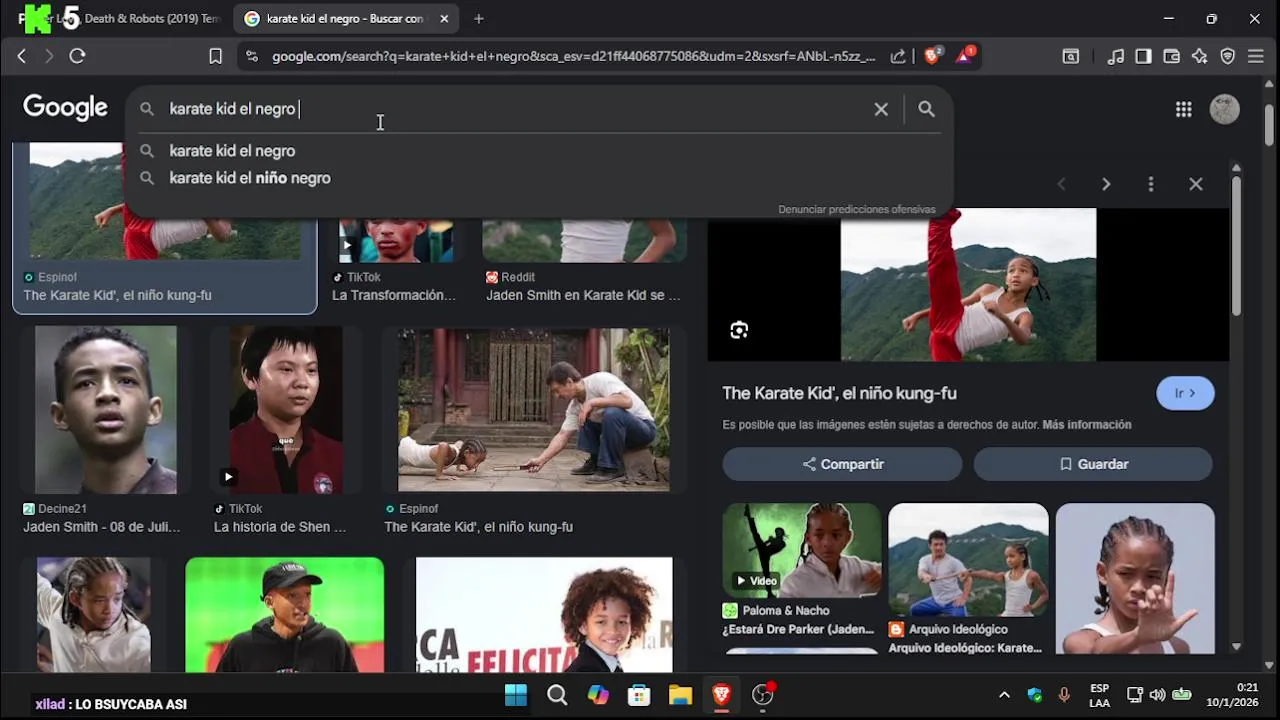Open Leo AI sparkle icon
The width and height of the screenshot is (1280, 720).
[x=1199, y=57]
